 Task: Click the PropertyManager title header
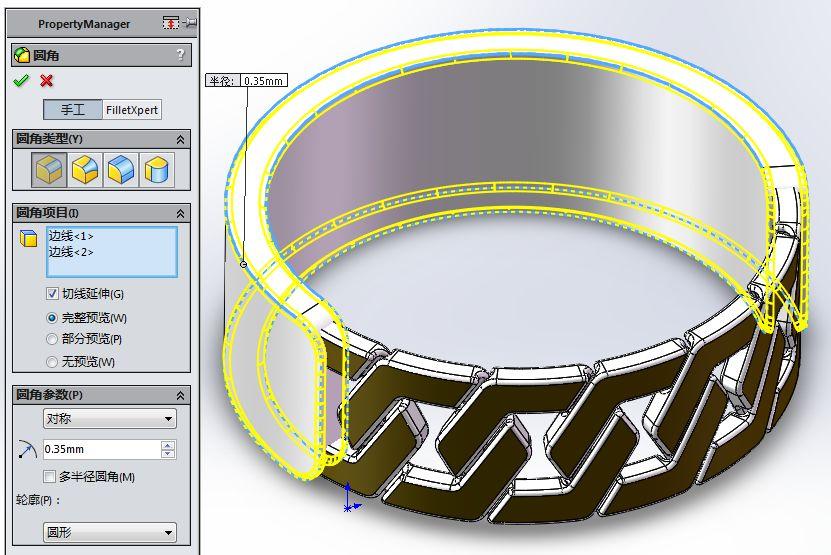(x=84, y=24)
